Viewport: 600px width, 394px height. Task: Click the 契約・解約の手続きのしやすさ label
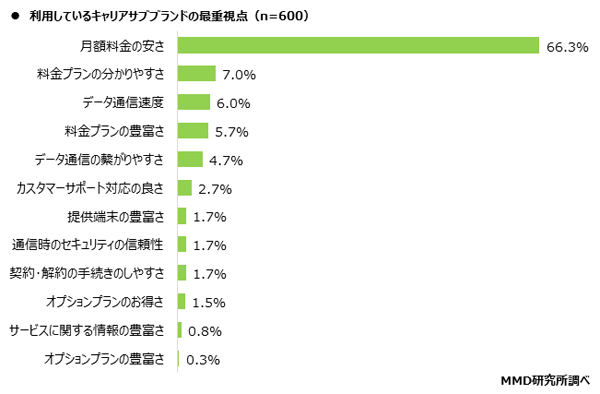87,273
